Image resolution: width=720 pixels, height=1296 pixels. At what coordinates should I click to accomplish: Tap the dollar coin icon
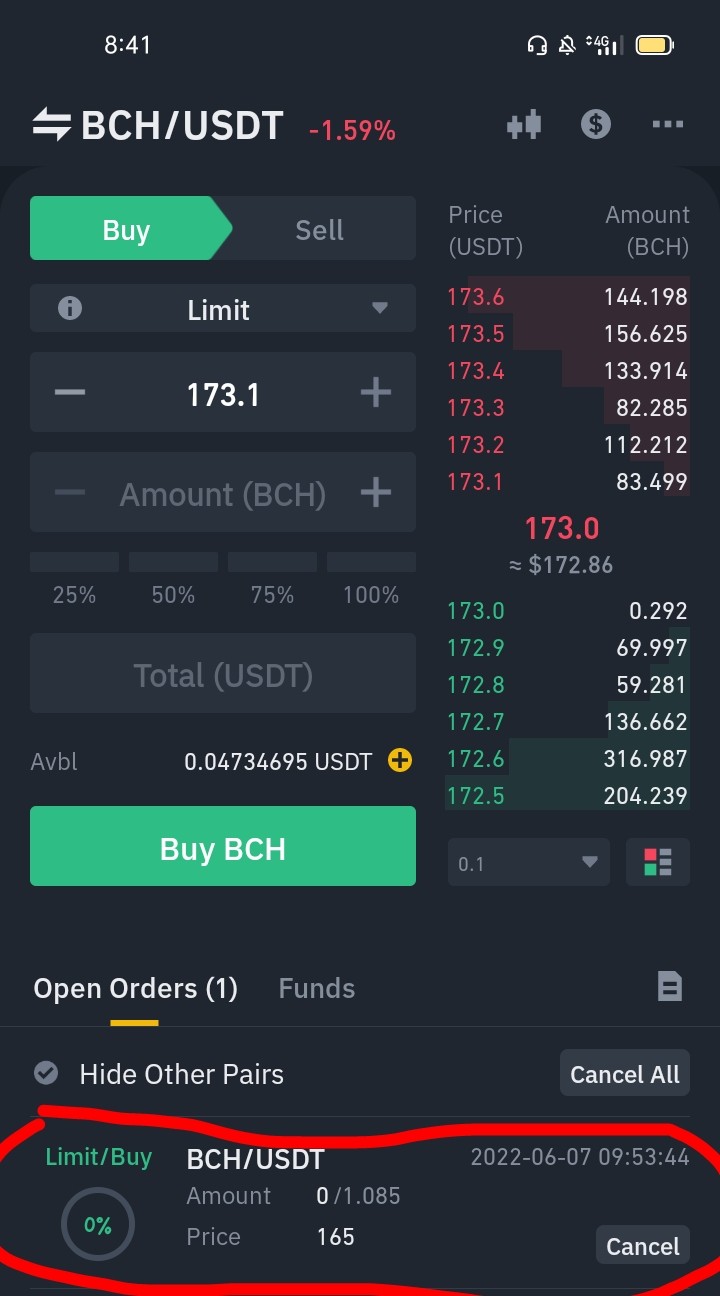596,125
